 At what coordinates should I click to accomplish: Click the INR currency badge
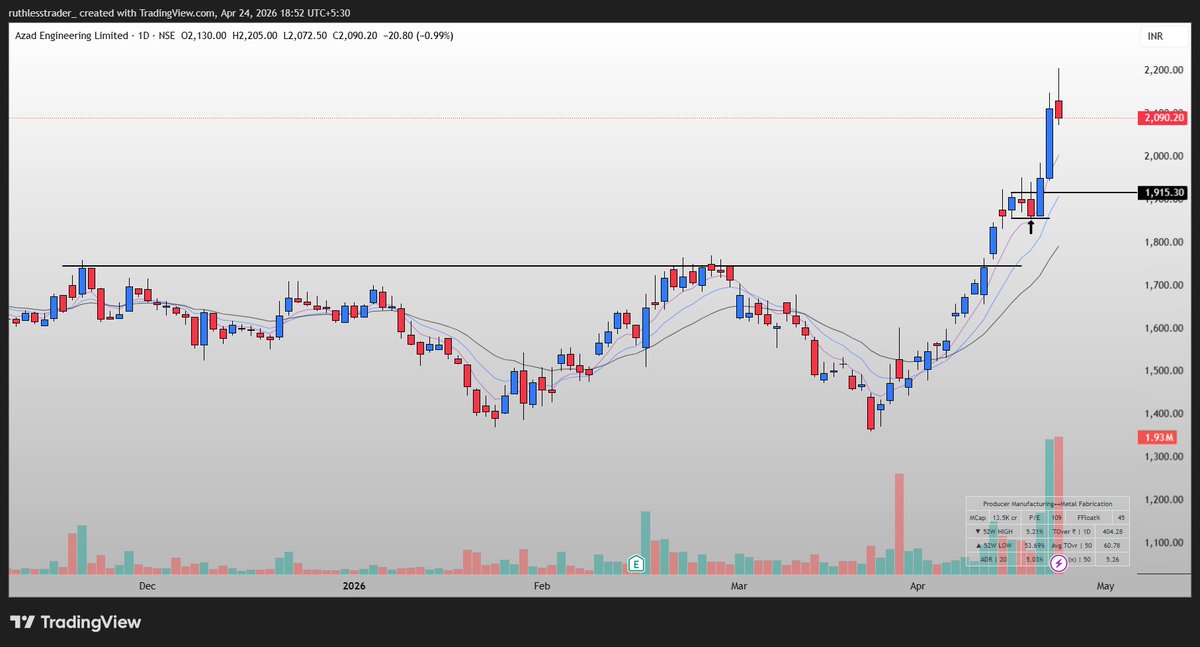(x=1154, y=35)
